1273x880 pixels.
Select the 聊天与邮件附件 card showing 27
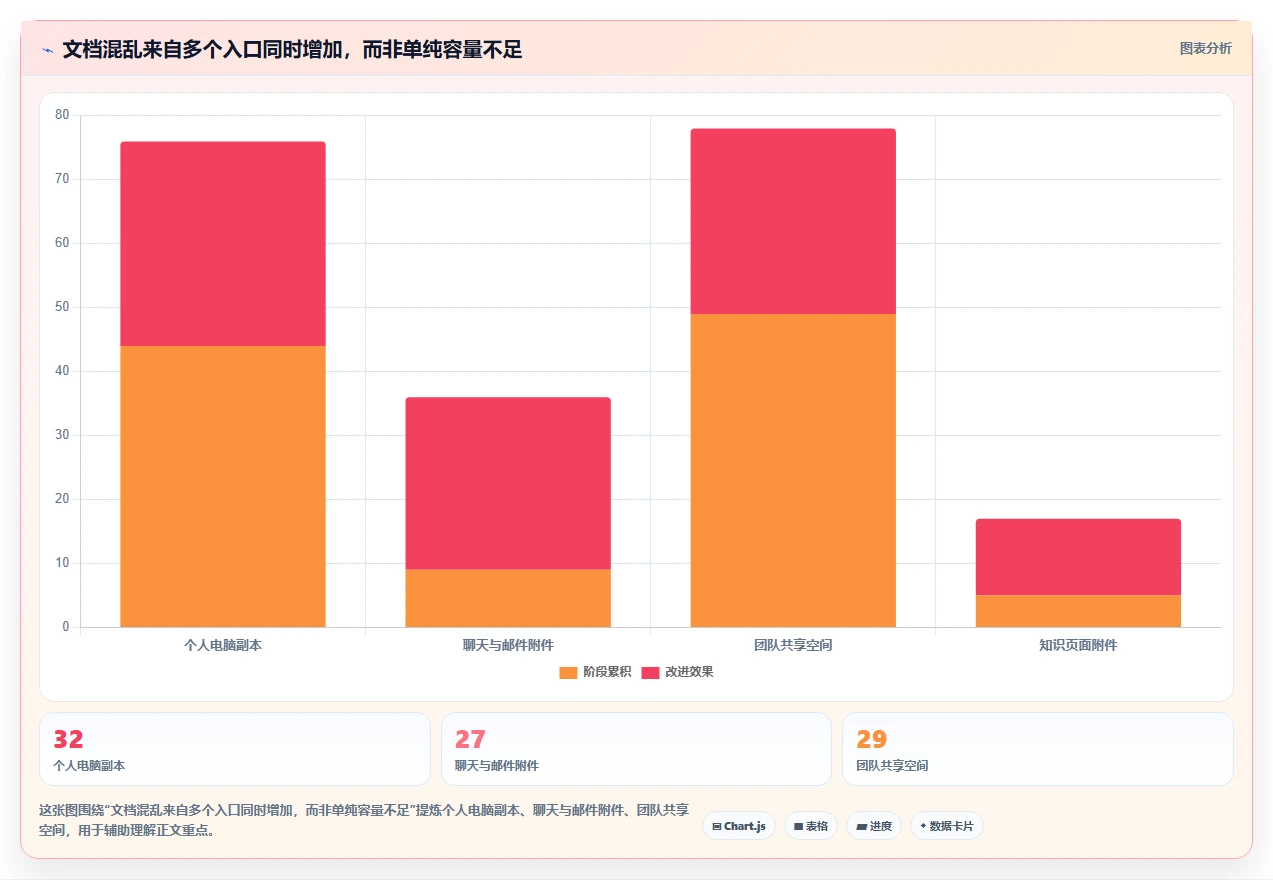pyautogui.click(x=636, y=749)
